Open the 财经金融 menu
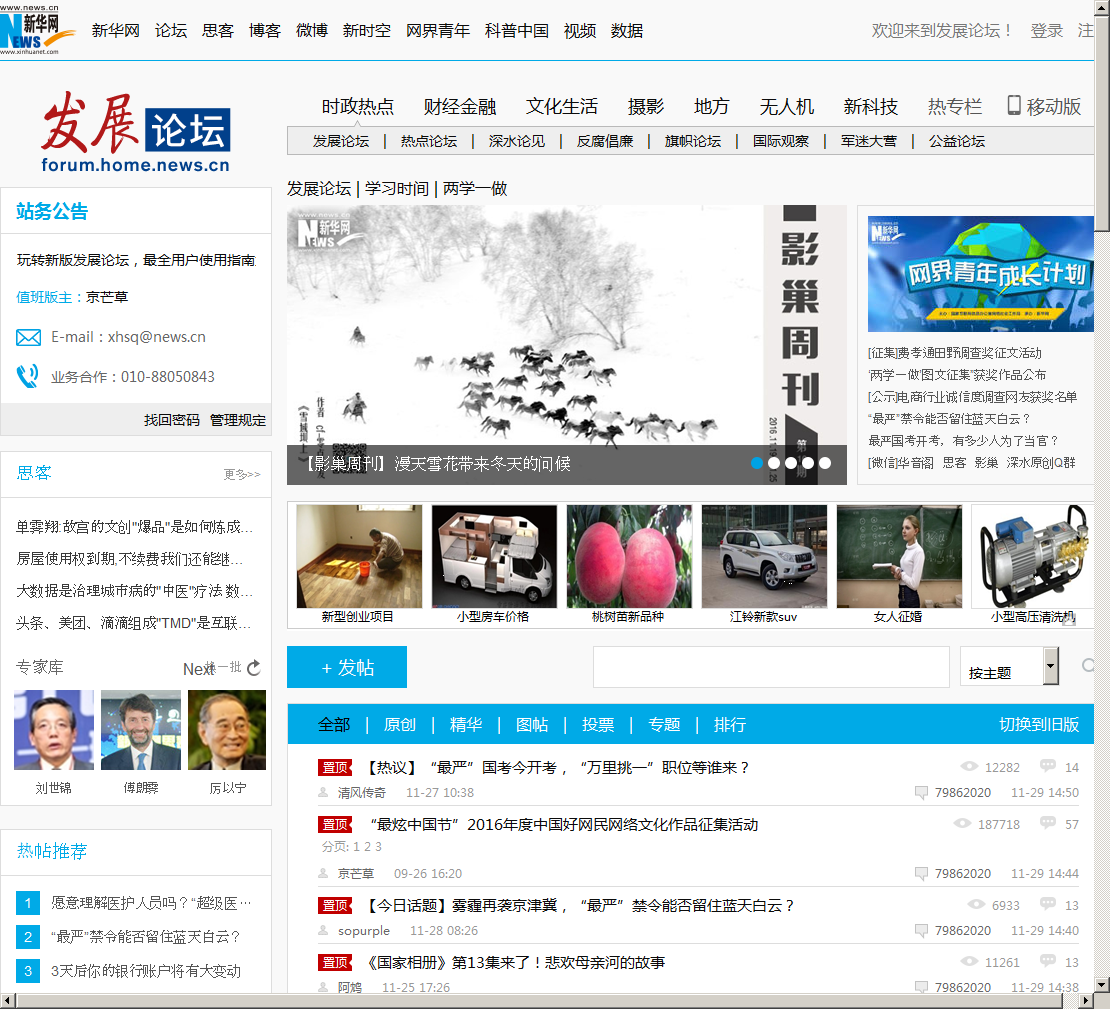Screen dimensions: 1110x1009 coord(459,106)
